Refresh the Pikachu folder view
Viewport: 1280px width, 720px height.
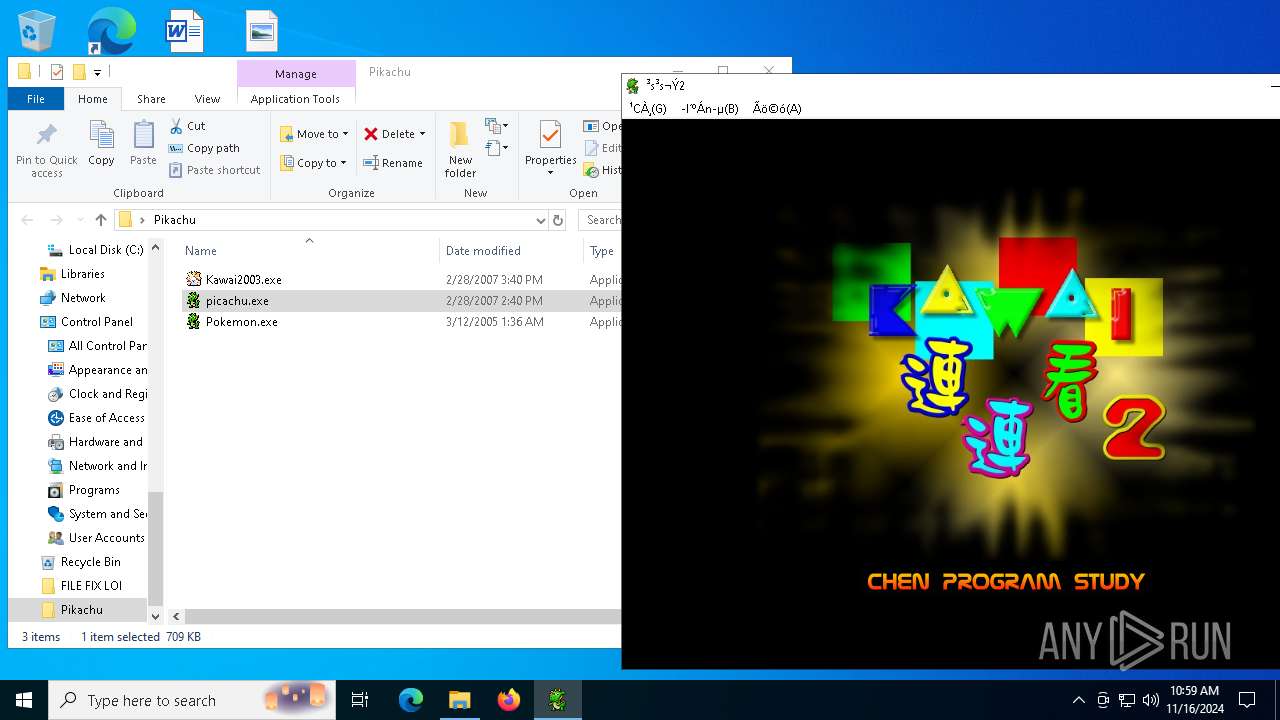click(558, 220)
